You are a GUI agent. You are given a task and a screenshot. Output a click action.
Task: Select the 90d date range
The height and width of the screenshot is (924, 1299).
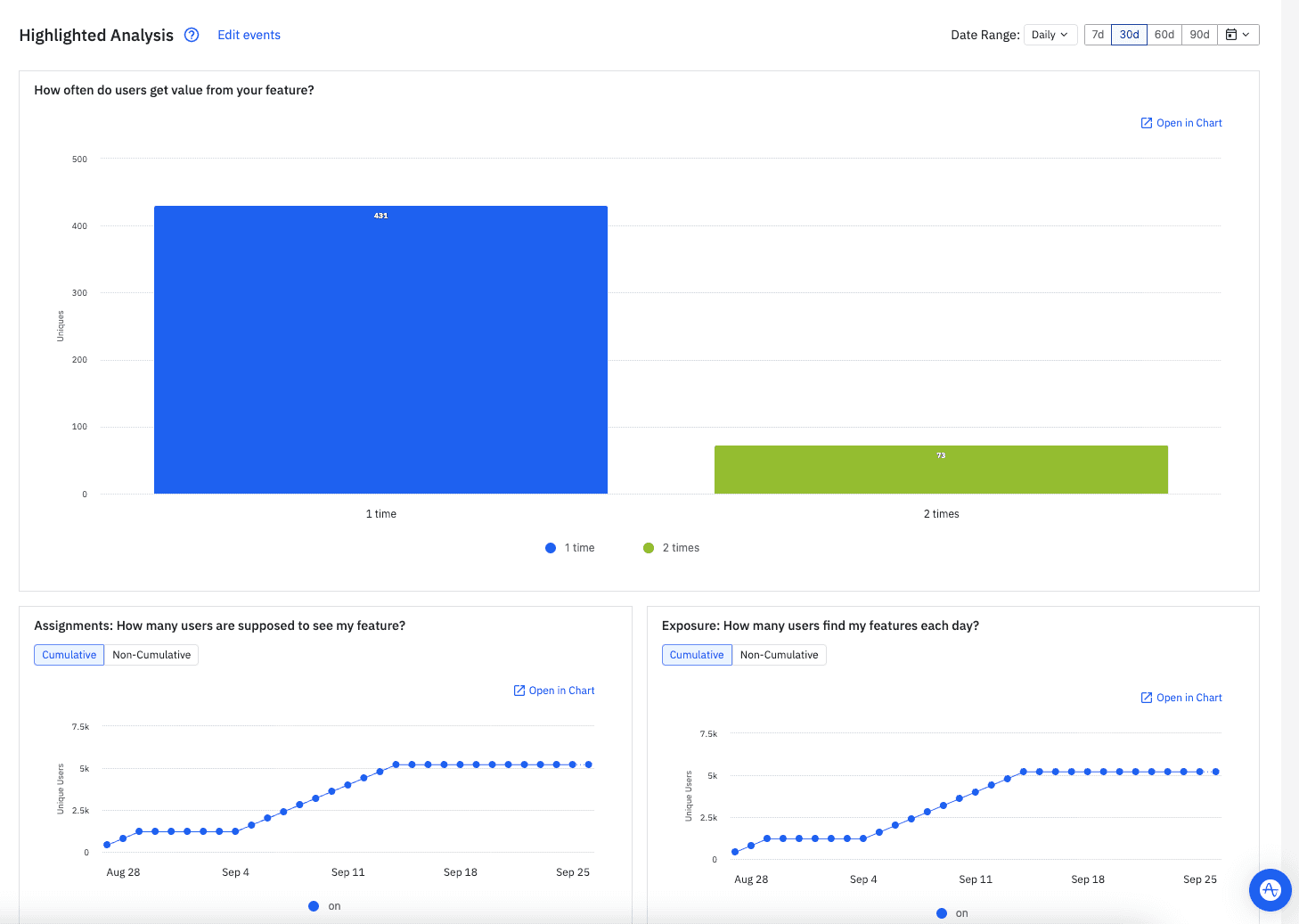(1198, 34)
